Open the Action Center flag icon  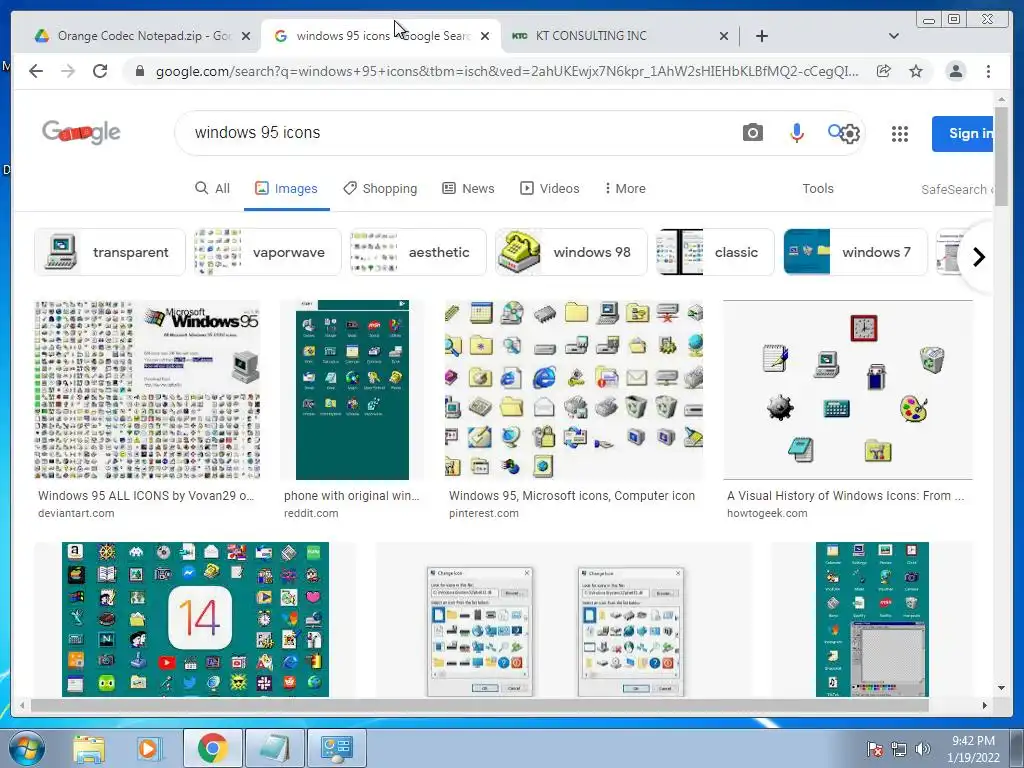point(874,749)
